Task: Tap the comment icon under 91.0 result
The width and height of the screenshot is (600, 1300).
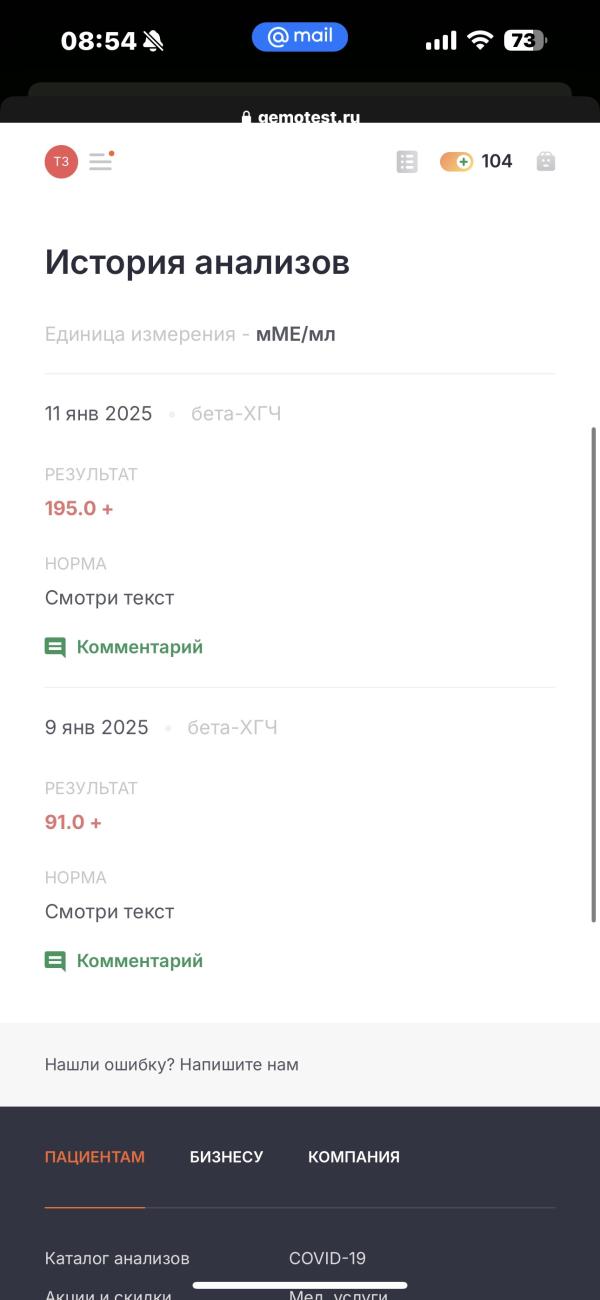Action: (55, 962)
